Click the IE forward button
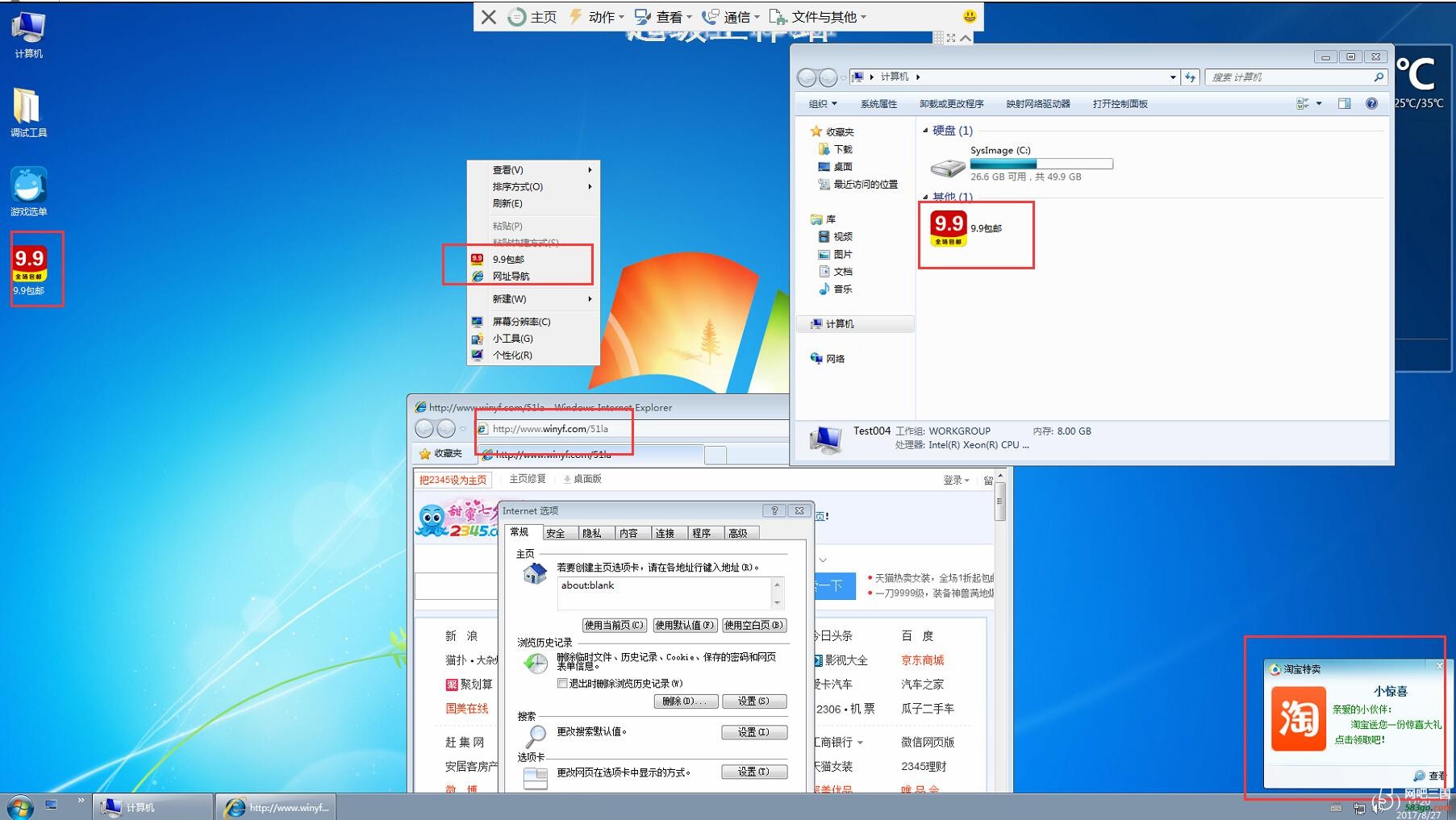 (x=445, y=429)
